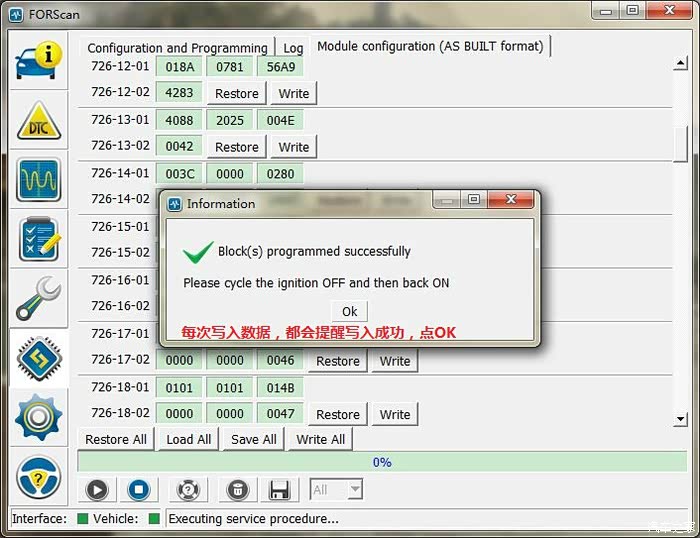The image size is (700, 538).
Task: Edit value 014B in row 726-18-01
Action: (280, 388)
